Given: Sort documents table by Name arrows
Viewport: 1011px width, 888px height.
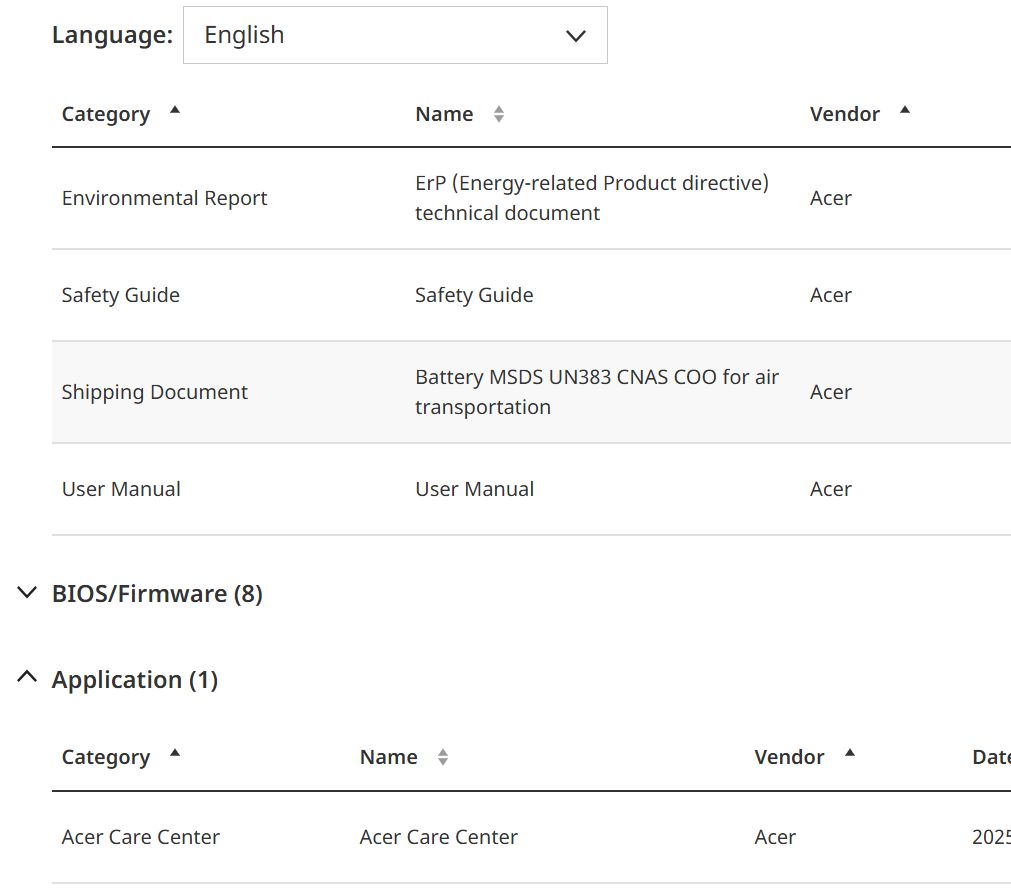Looking at the screenshot, I should point(498,114).
